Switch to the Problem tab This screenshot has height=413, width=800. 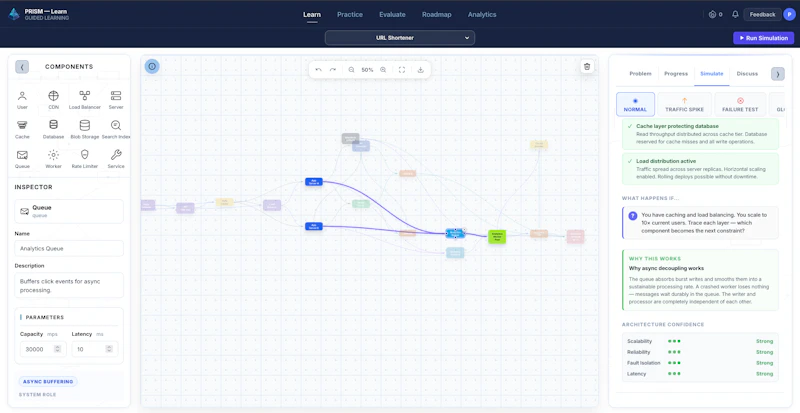click(640, 74)
